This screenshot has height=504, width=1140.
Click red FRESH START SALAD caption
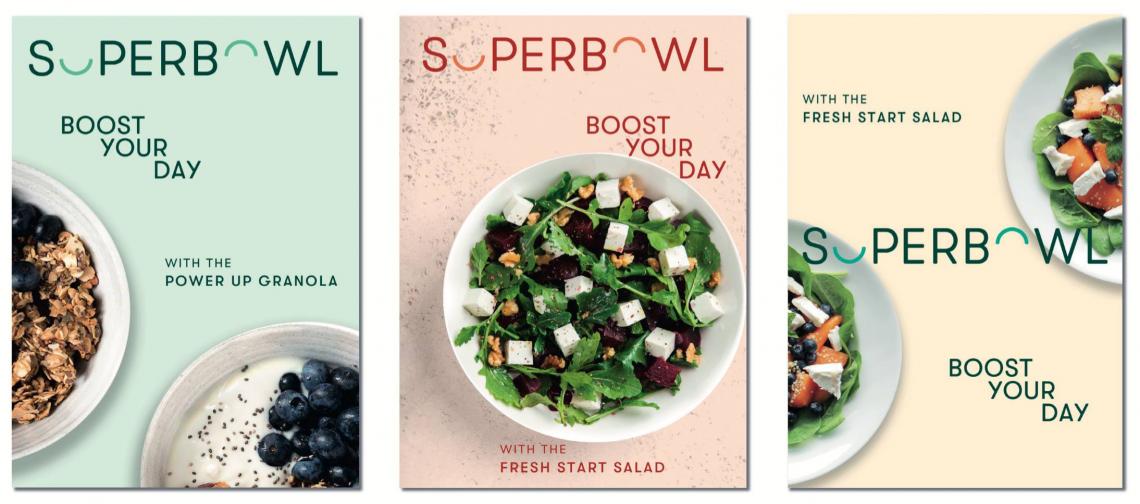point(582,467)
